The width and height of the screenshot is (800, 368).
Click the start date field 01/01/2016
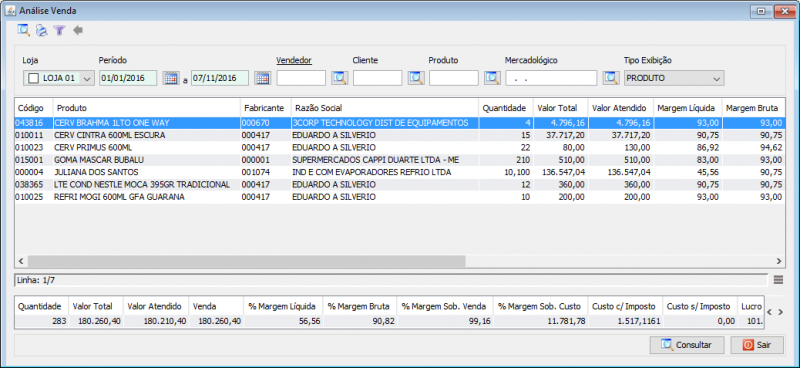tap(128, 78)
